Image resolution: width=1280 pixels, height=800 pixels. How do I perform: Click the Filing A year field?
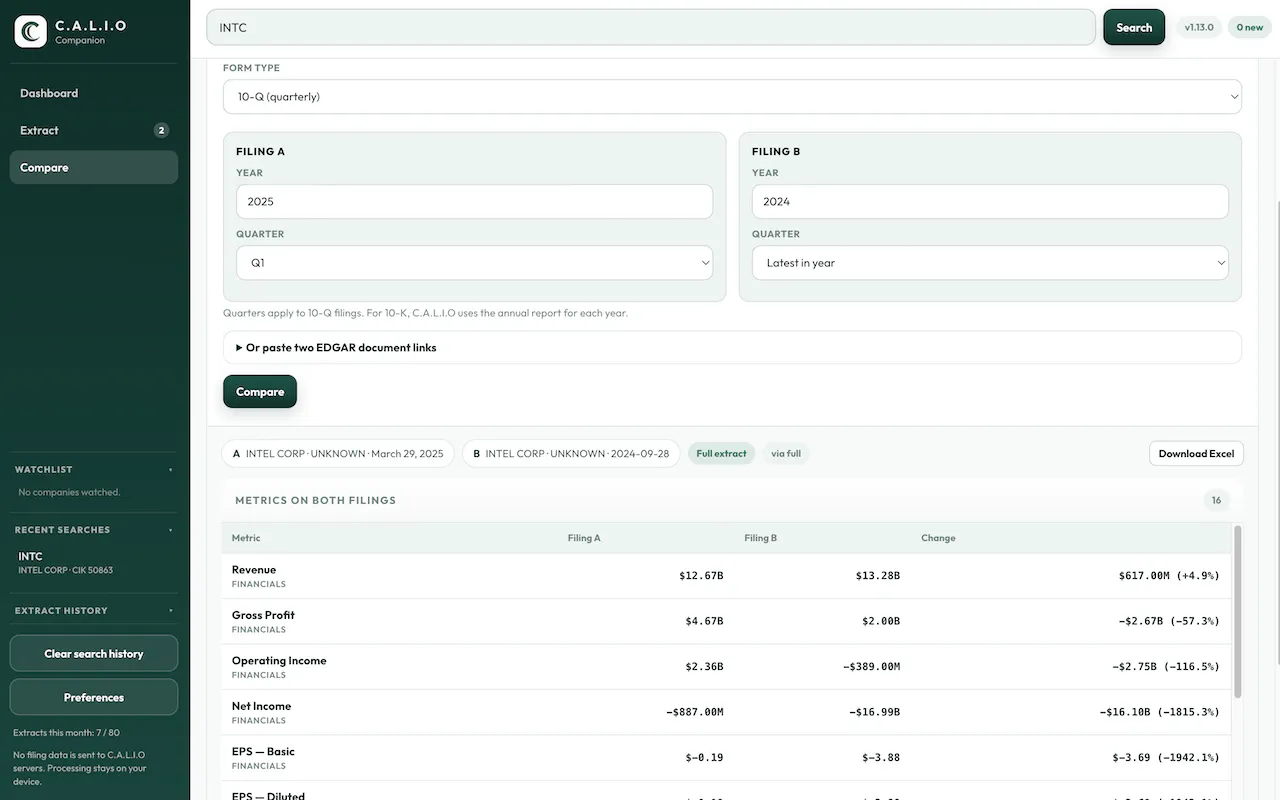click(x=474, y=201)
